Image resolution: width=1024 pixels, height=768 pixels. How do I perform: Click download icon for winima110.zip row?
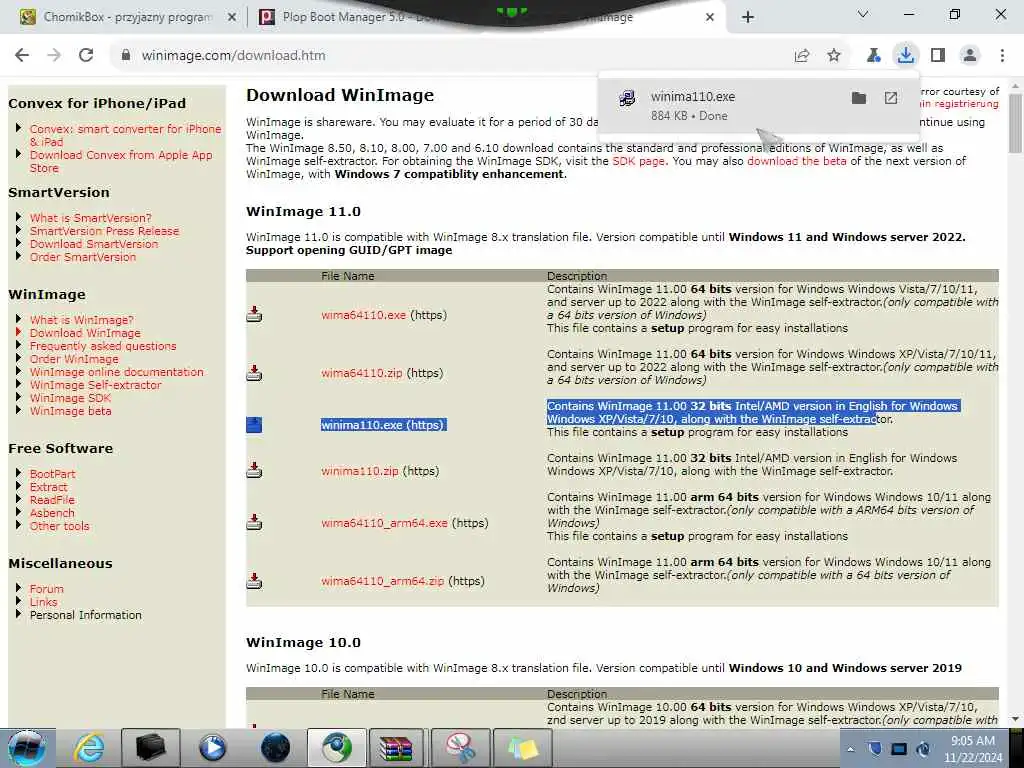coord(254,470)
